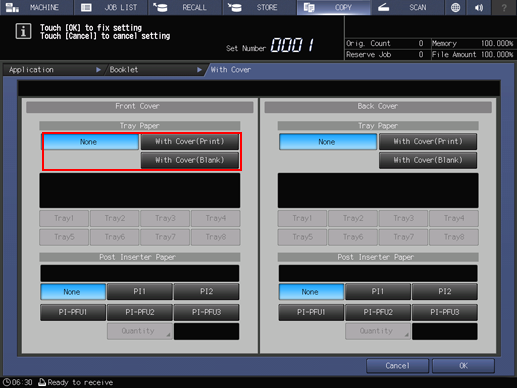Click Back Cover quantity value field

point(445,331)
